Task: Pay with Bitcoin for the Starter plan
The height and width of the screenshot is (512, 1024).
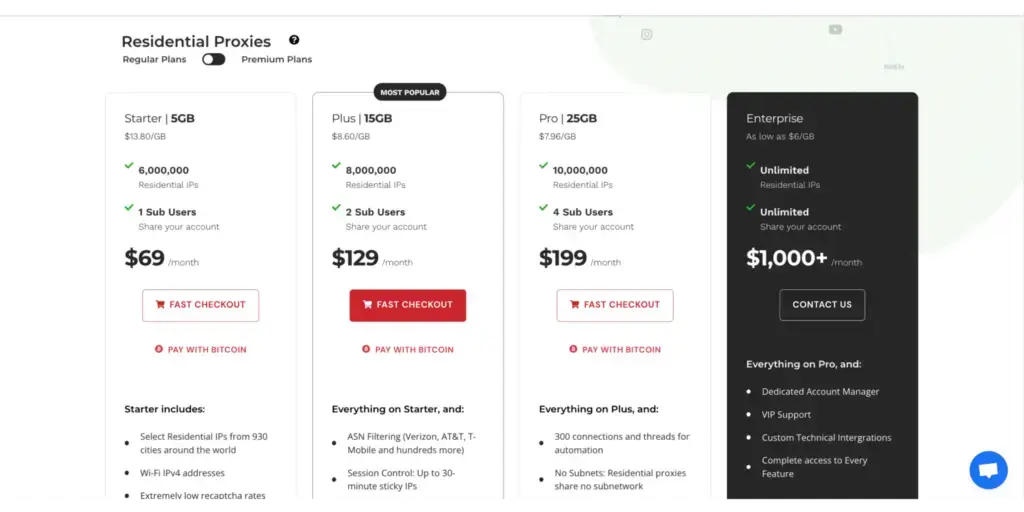Action: pyautogui.click(x=200, y=350)
